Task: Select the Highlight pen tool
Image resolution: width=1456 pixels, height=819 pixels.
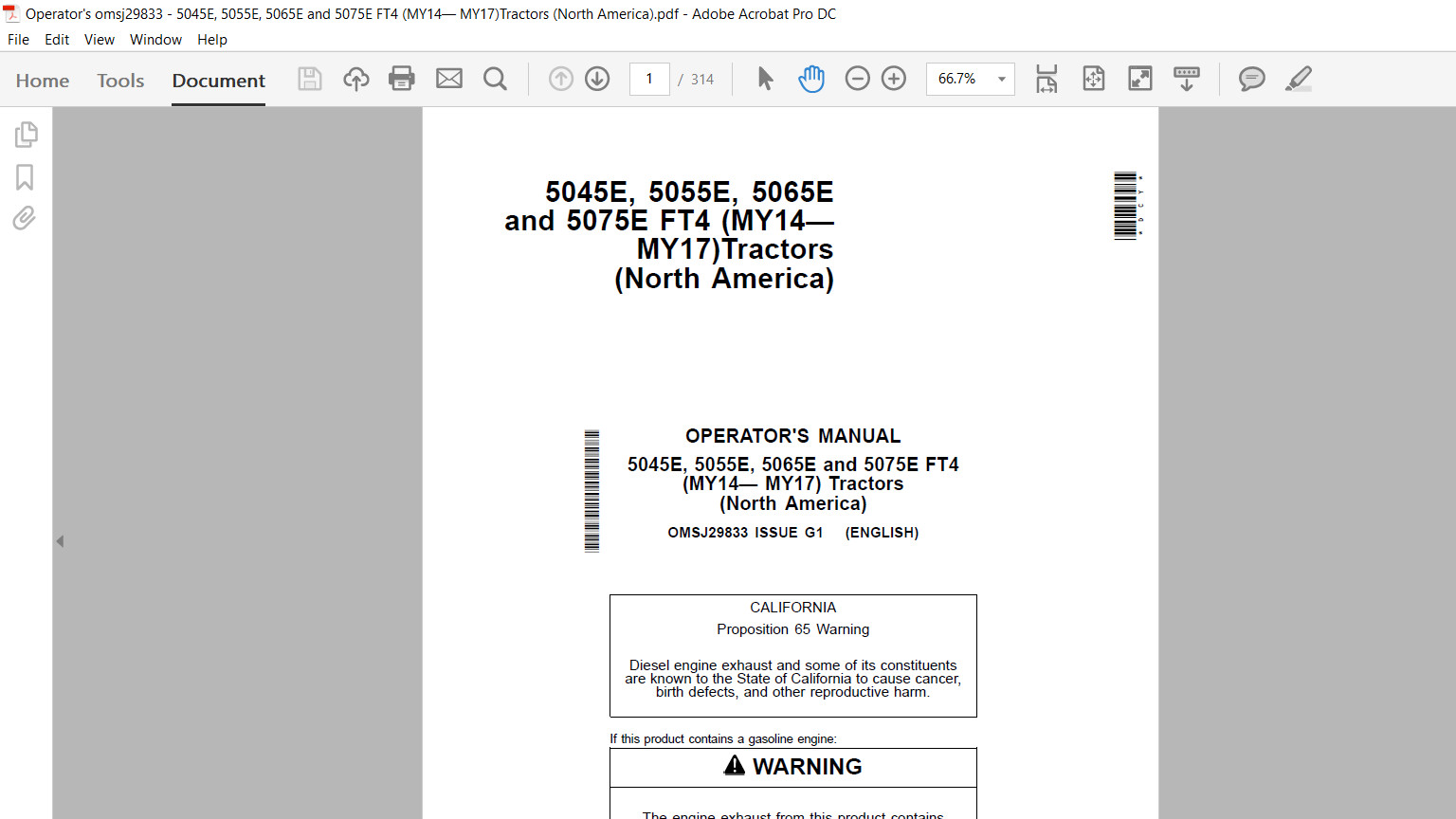Action: click(1299, 79)
